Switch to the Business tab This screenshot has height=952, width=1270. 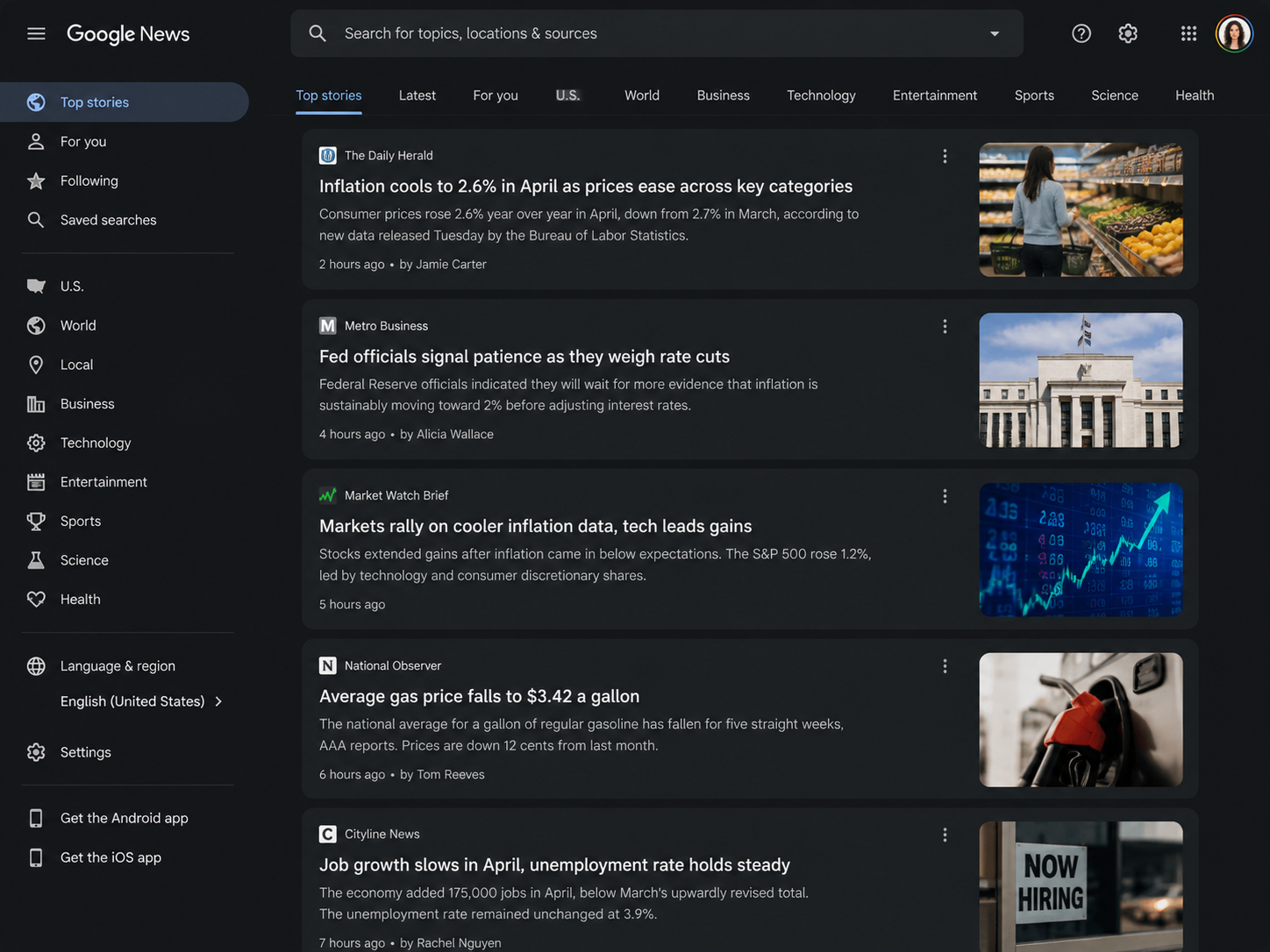pos(724,96)
